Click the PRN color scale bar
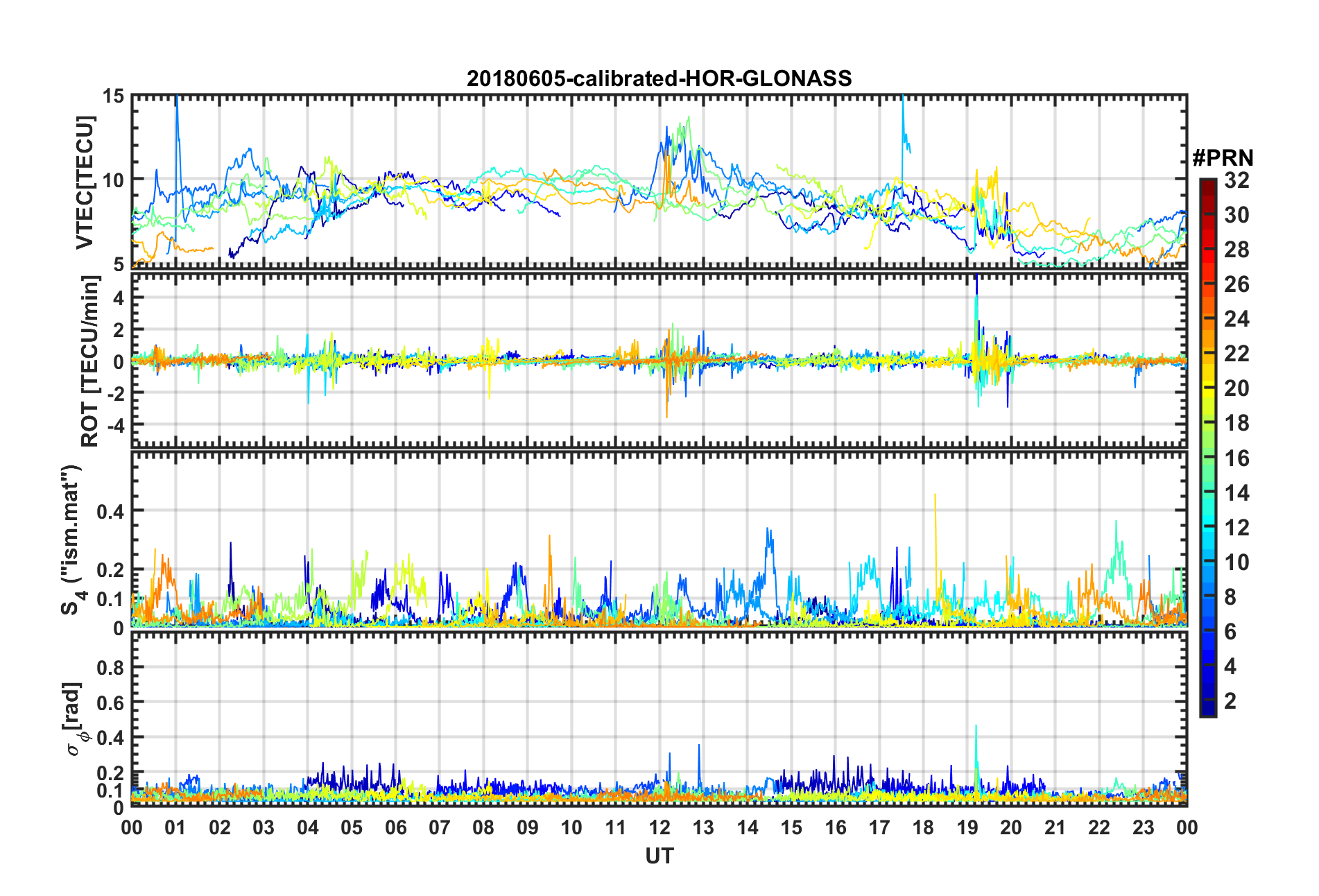 (x=1208, y=448)
